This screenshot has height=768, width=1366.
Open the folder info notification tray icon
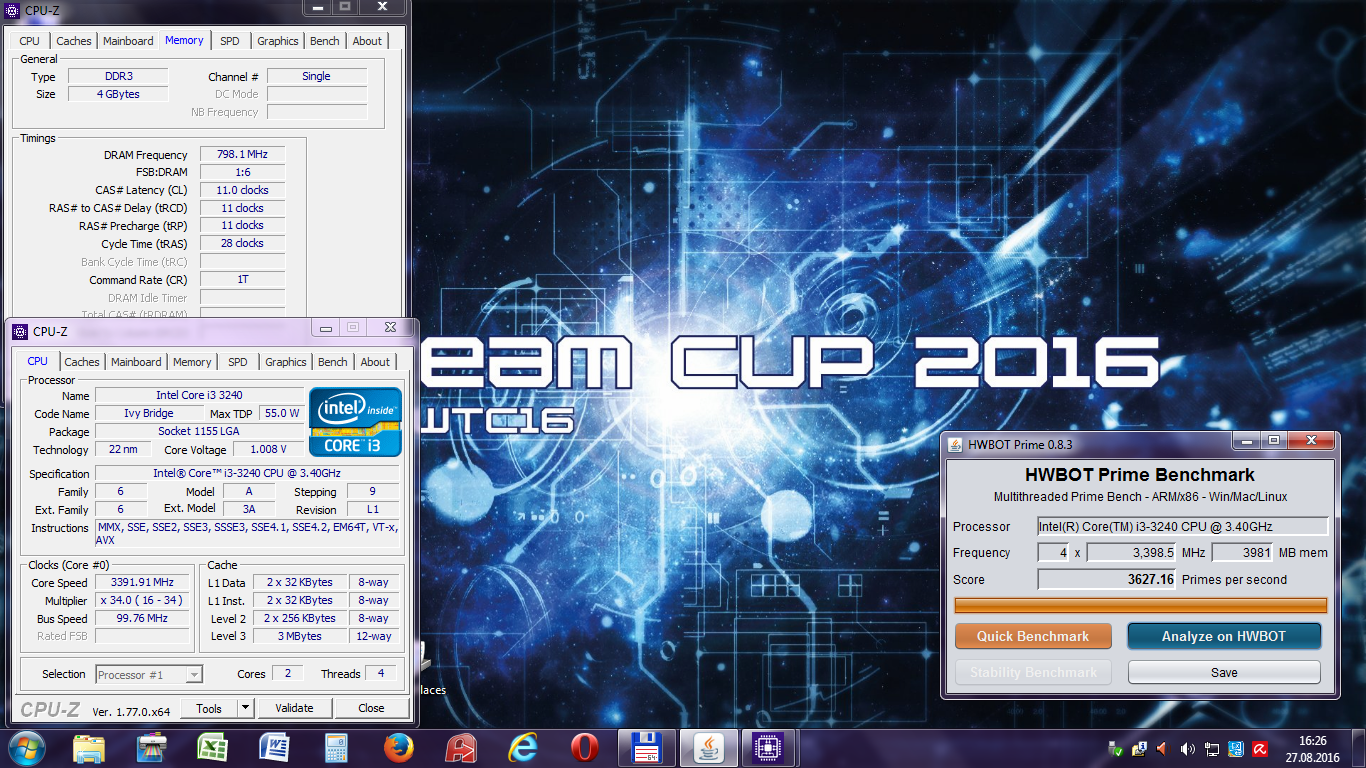[1139, 749]
